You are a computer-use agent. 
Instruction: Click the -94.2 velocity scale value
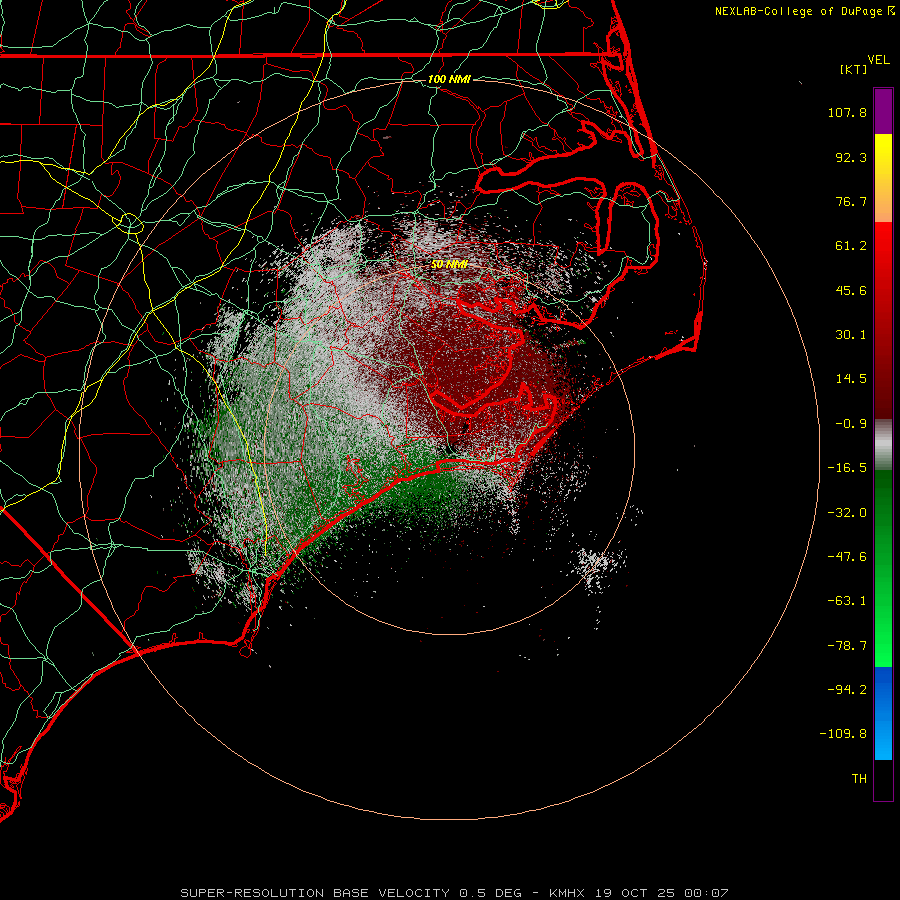click(x=847, y=690)
